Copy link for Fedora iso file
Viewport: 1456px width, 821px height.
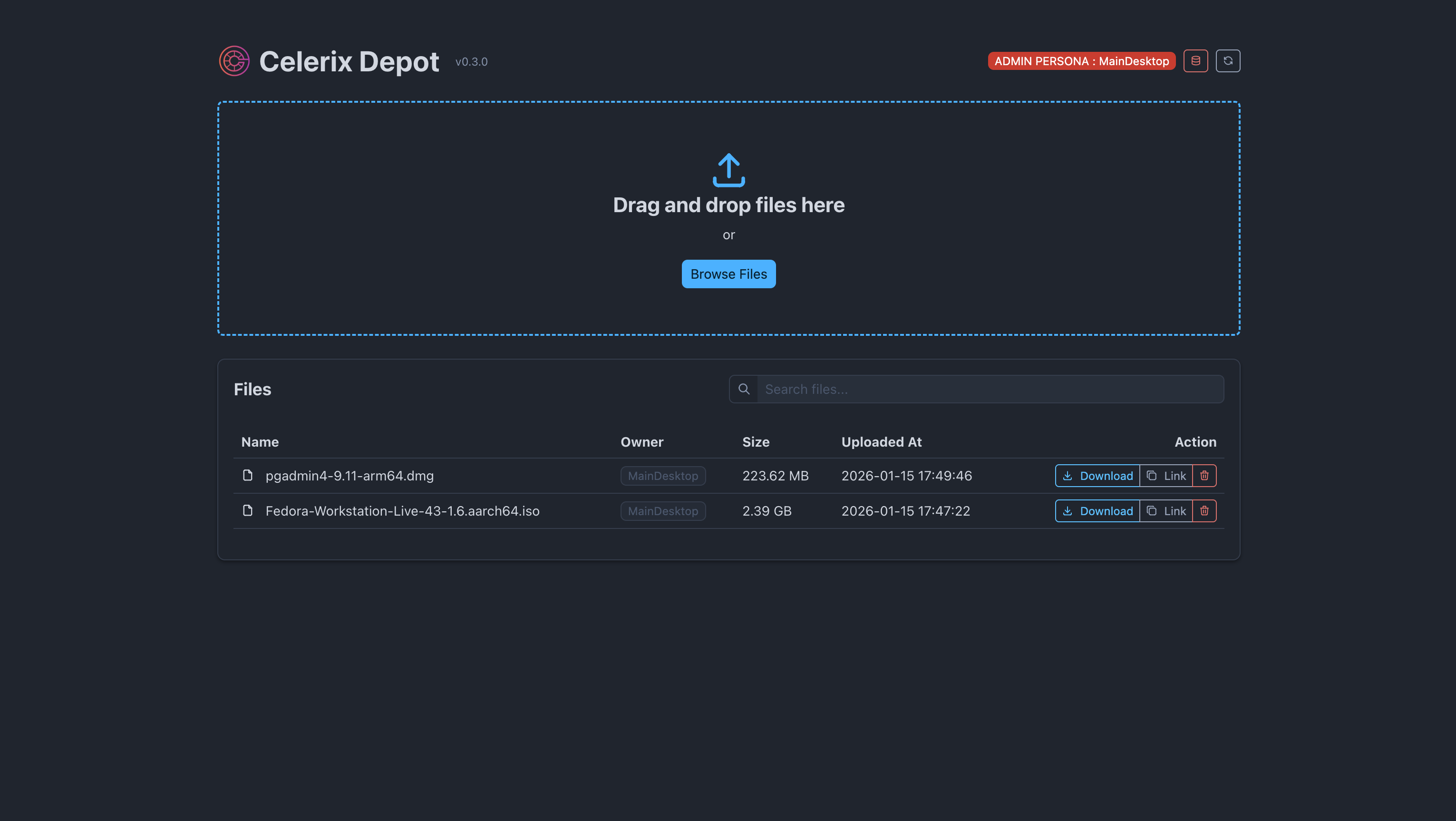(1165, 510)
